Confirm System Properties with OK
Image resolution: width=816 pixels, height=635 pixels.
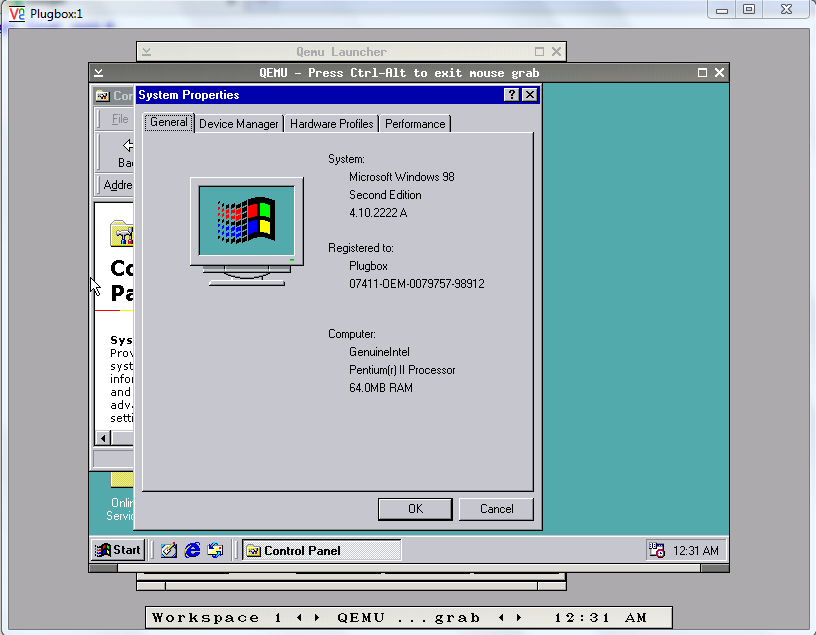(415, 509)
